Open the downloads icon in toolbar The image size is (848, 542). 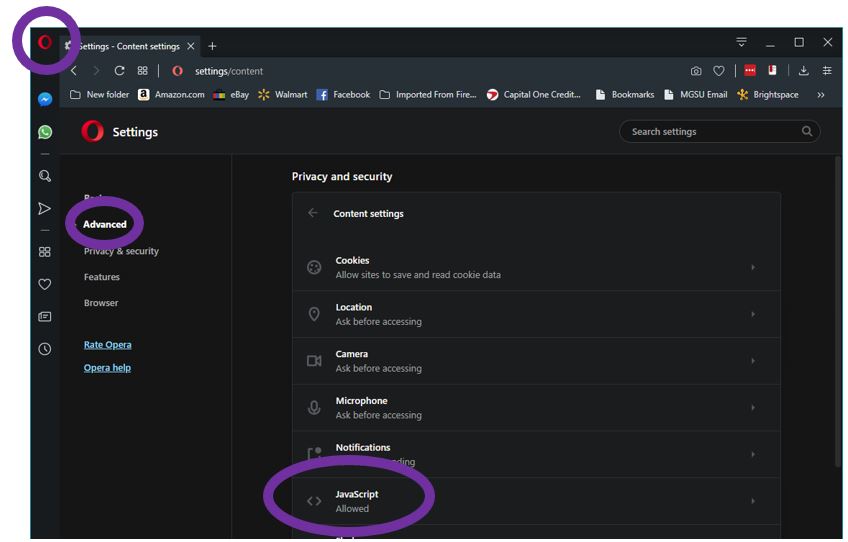(x=803, y=71)
